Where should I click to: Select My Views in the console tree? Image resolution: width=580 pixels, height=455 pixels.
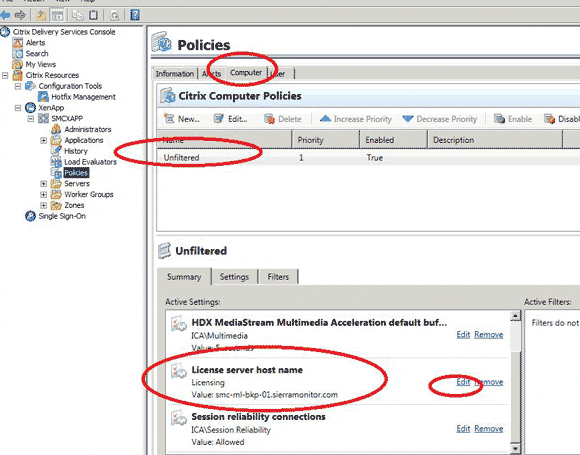pyautogui.click(x=41, y=64)
